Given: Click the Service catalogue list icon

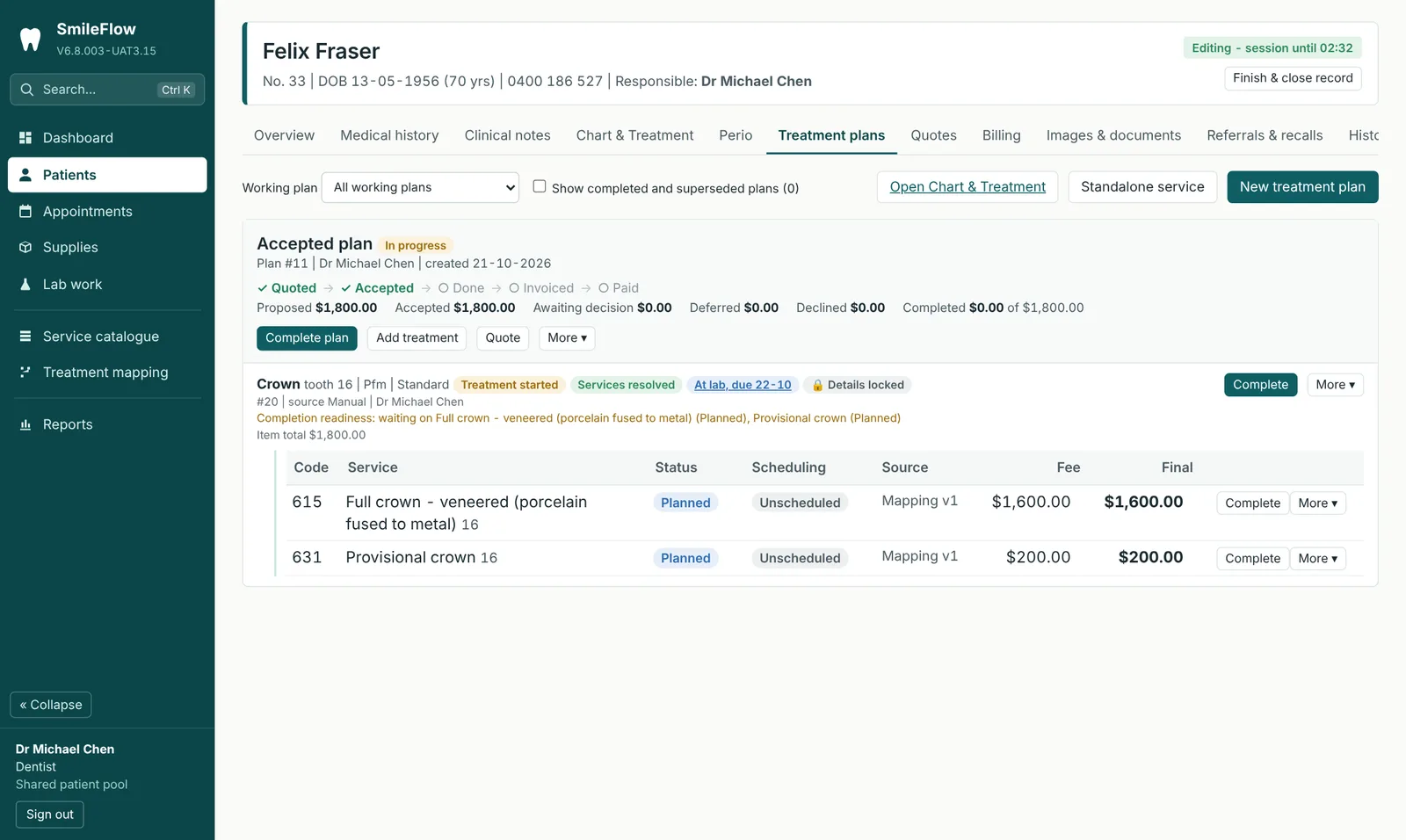Looking at the screenshot, I should [25, 337].
